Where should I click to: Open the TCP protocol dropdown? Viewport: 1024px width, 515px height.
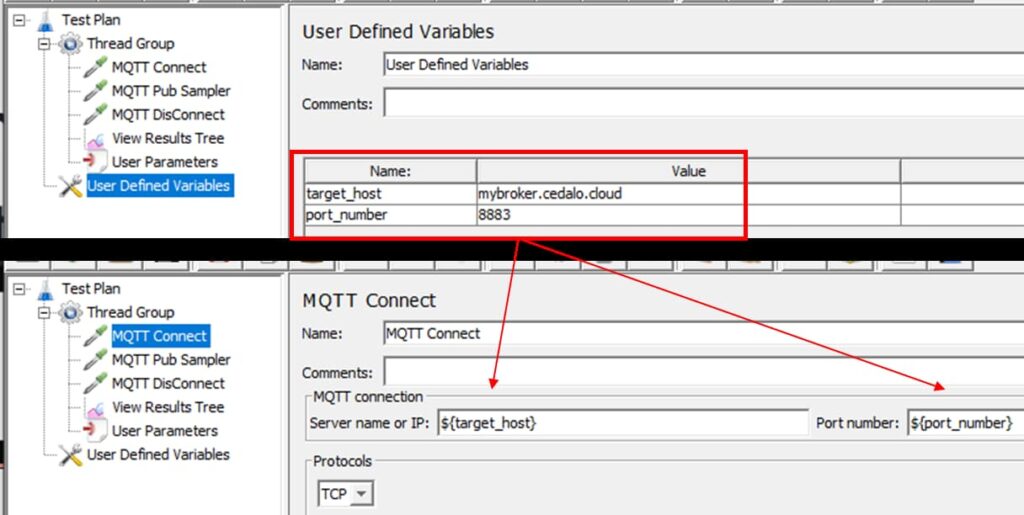361,494
